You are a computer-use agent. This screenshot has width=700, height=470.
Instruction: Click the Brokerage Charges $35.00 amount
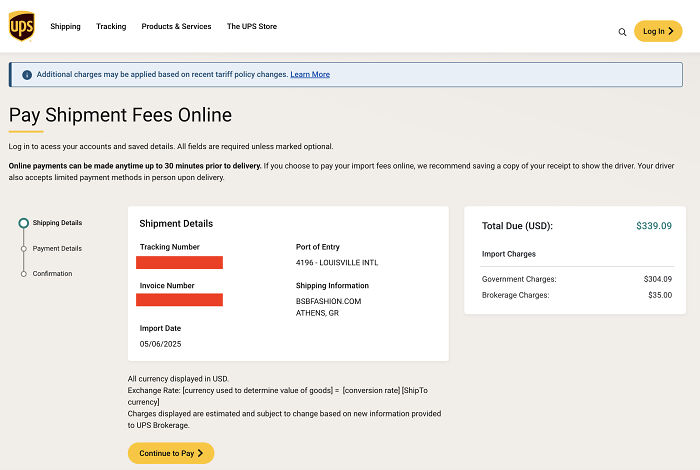click(x=660, y=295)
